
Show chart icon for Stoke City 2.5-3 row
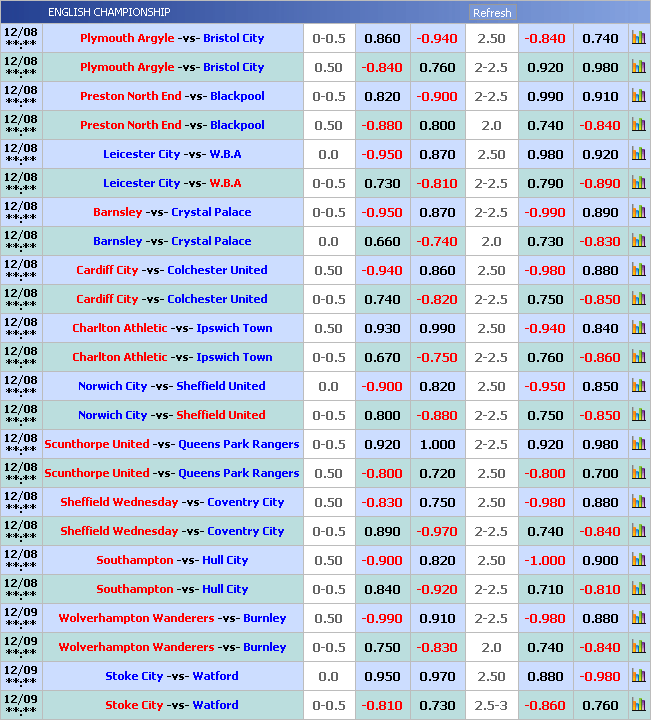click(639, 705)
